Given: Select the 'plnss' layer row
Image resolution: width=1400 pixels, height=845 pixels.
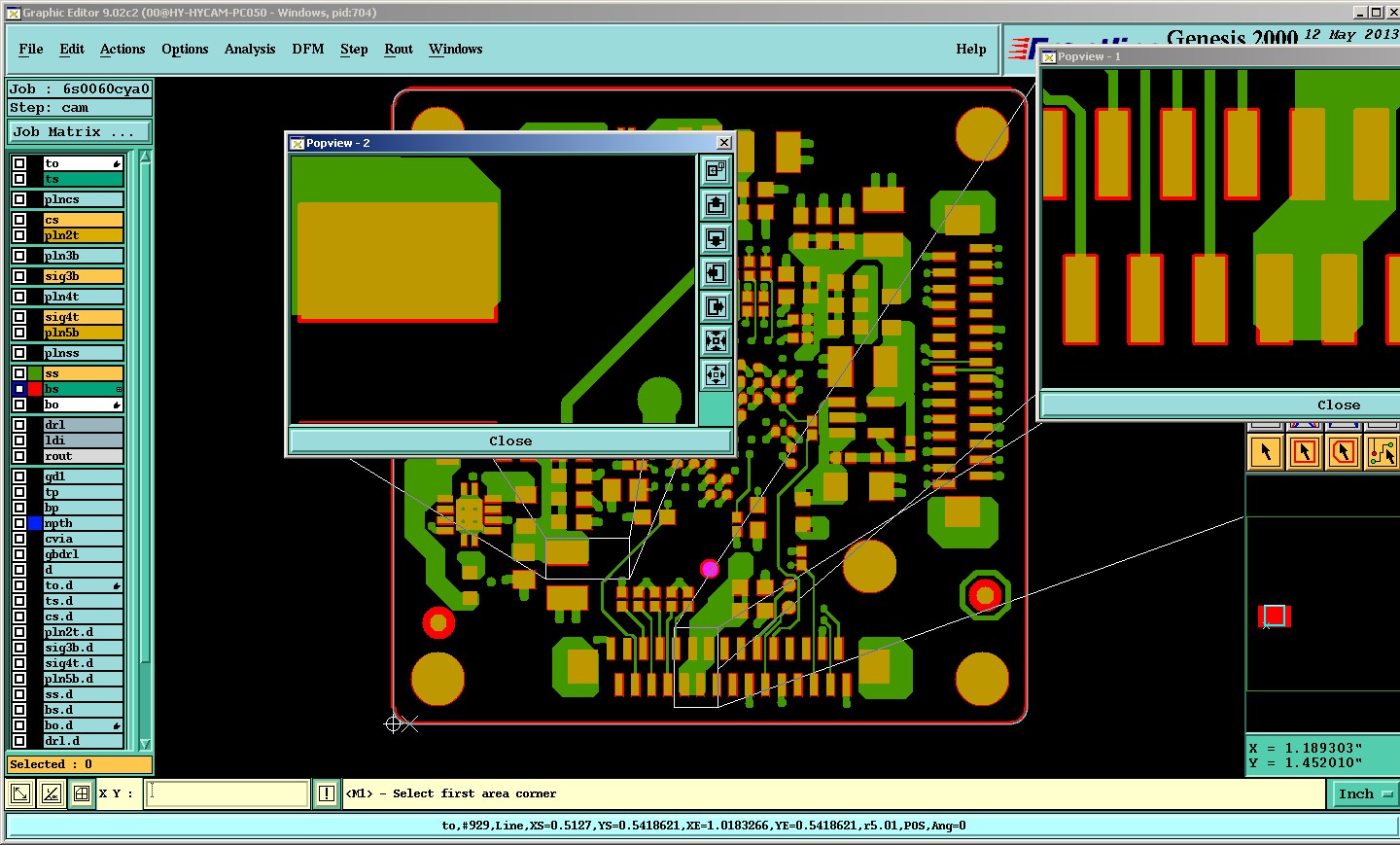Looking at the screenshot, I should point(84,353).
